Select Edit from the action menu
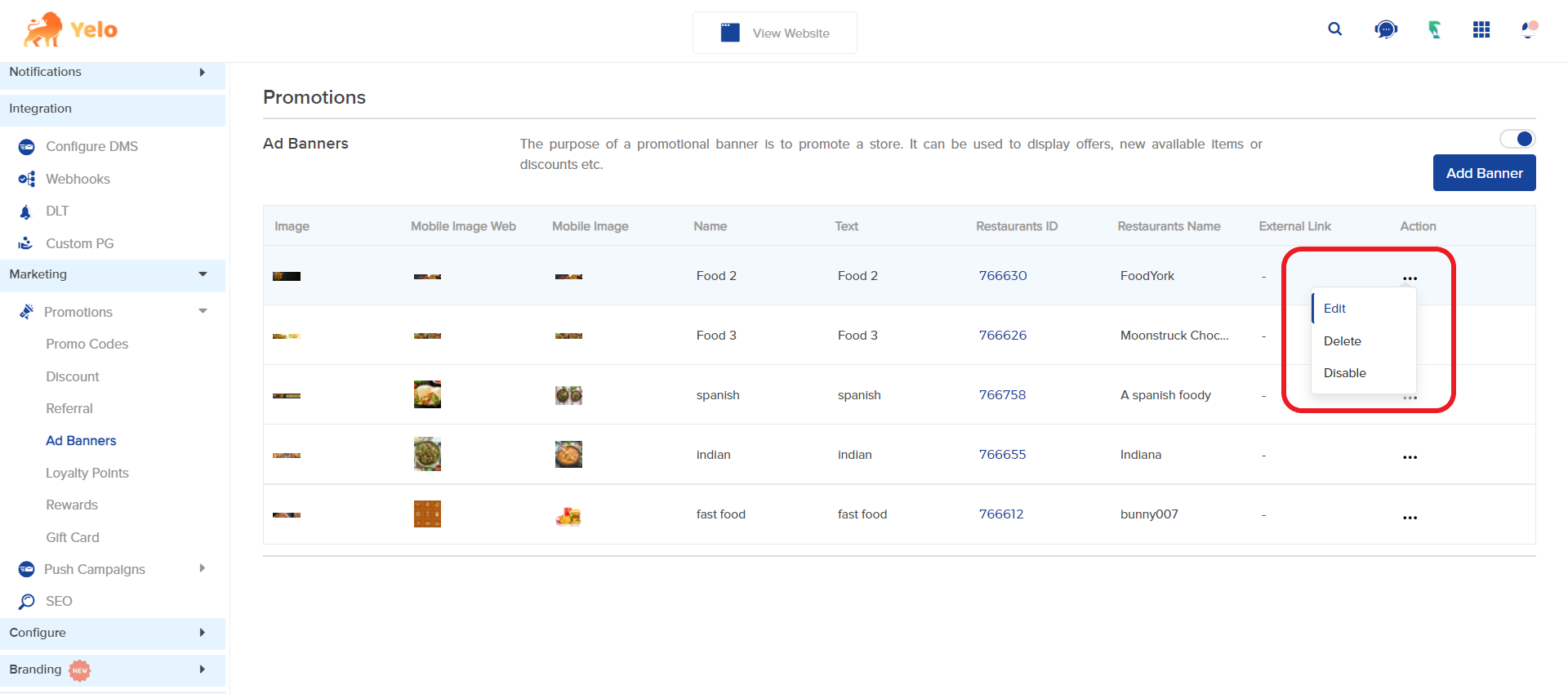Screen dimensions: 1568x694 pos(1335,309)
